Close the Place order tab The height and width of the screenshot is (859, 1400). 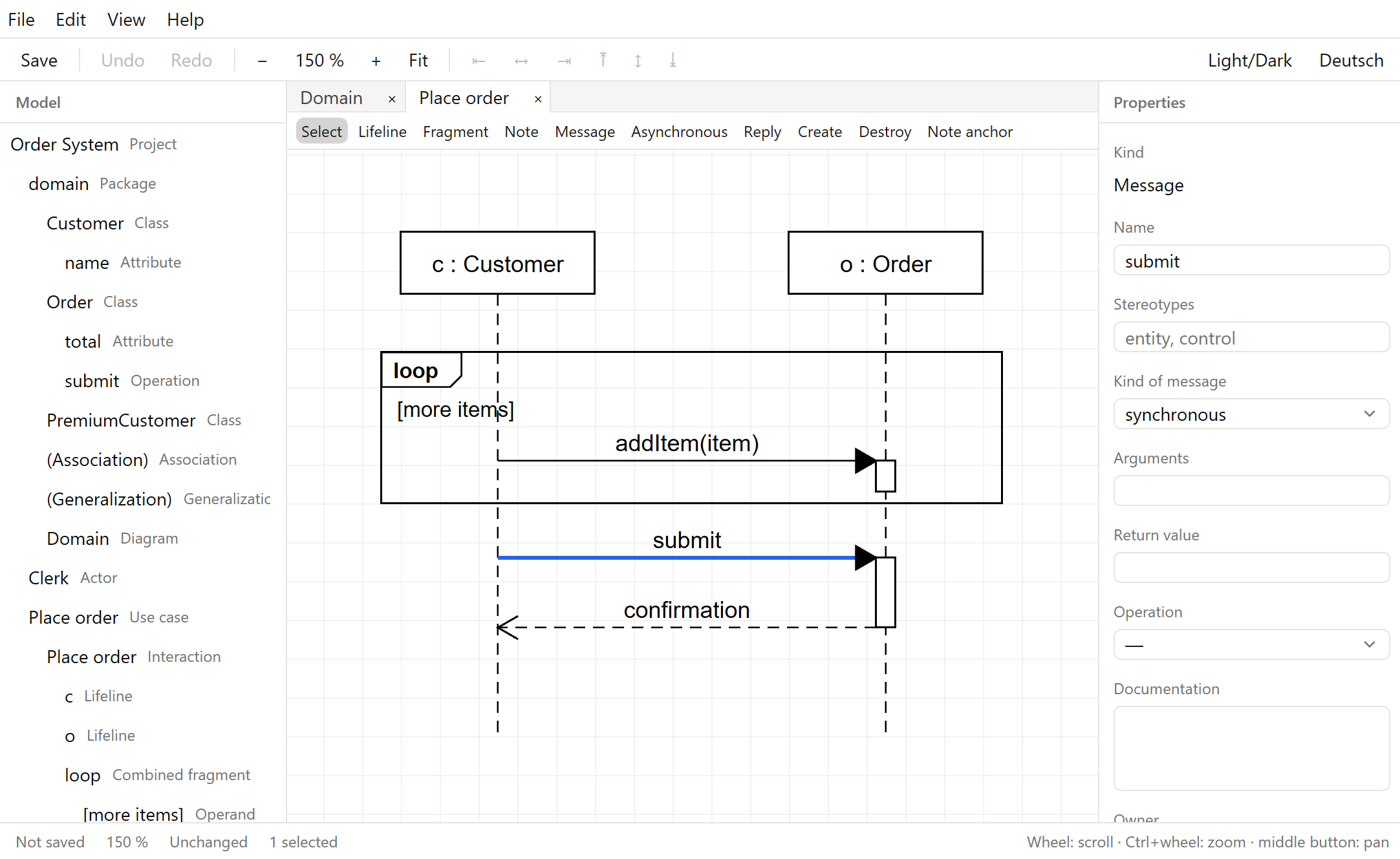[x=538, y=99]
